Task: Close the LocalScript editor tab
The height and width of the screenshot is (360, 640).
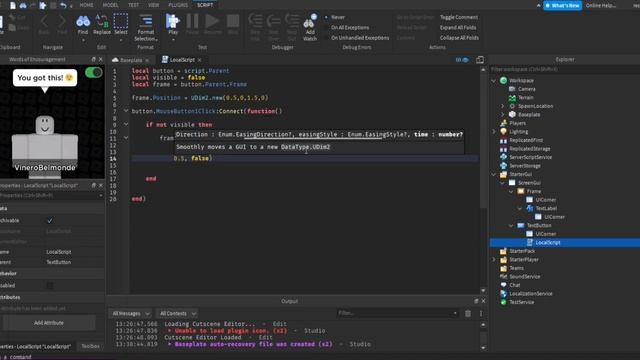Action: pyautogui.click(x=200, y=60)
